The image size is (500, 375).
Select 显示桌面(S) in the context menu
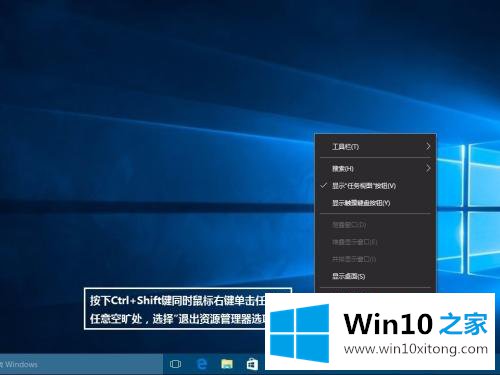(x=376, y=276)
